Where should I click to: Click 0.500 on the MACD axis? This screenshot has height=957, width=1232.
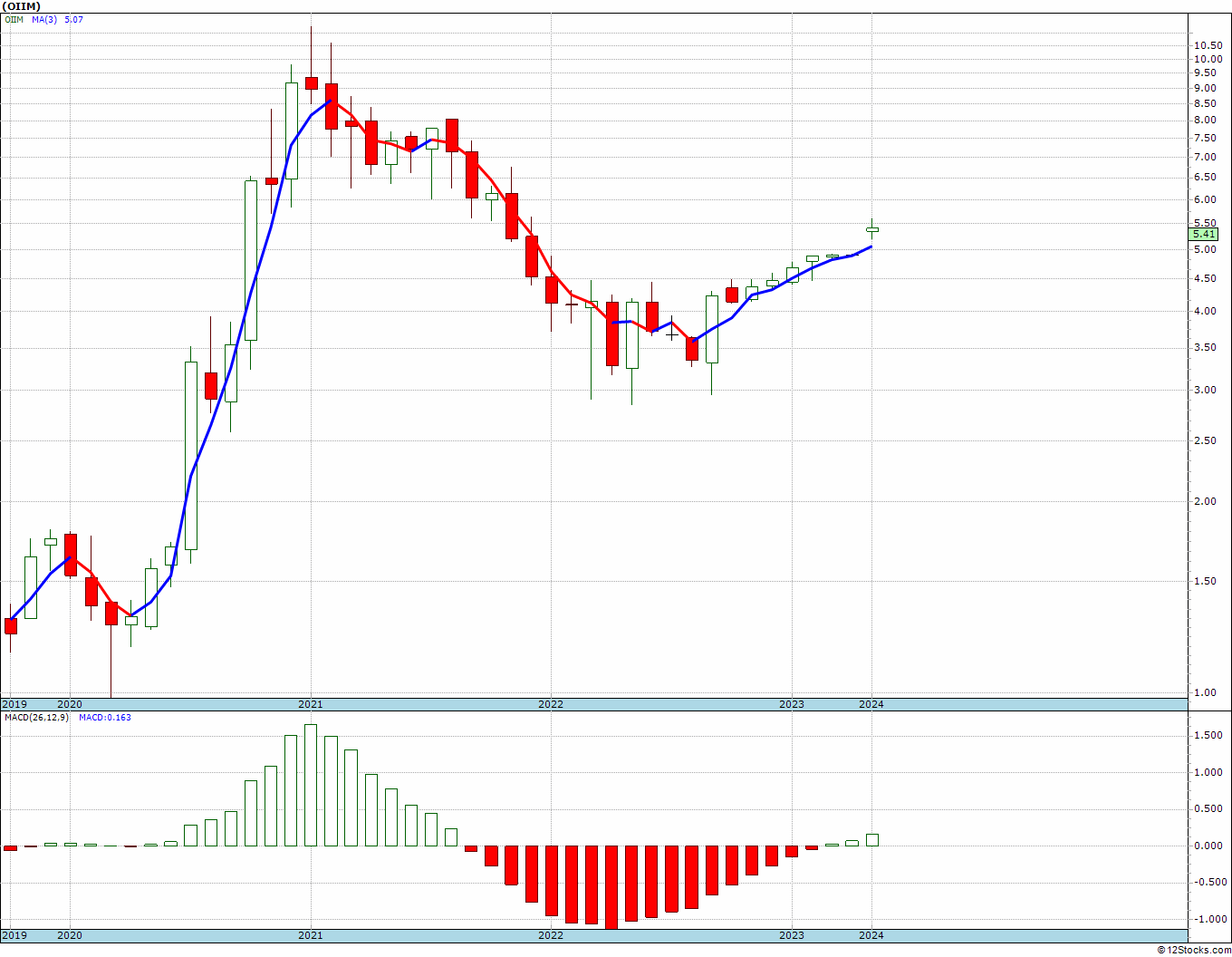[1207, 809]
